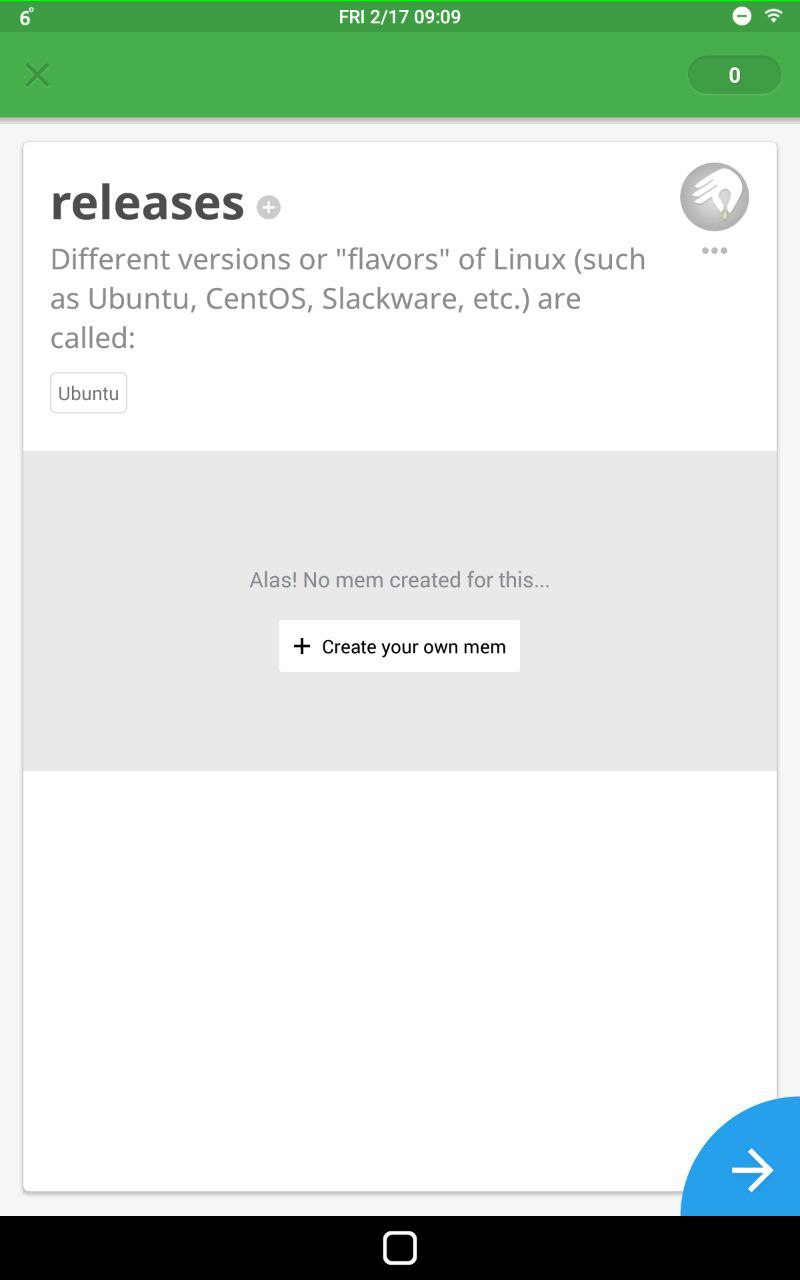Tap the "Alas! No mem created" message

click(399, 580)
